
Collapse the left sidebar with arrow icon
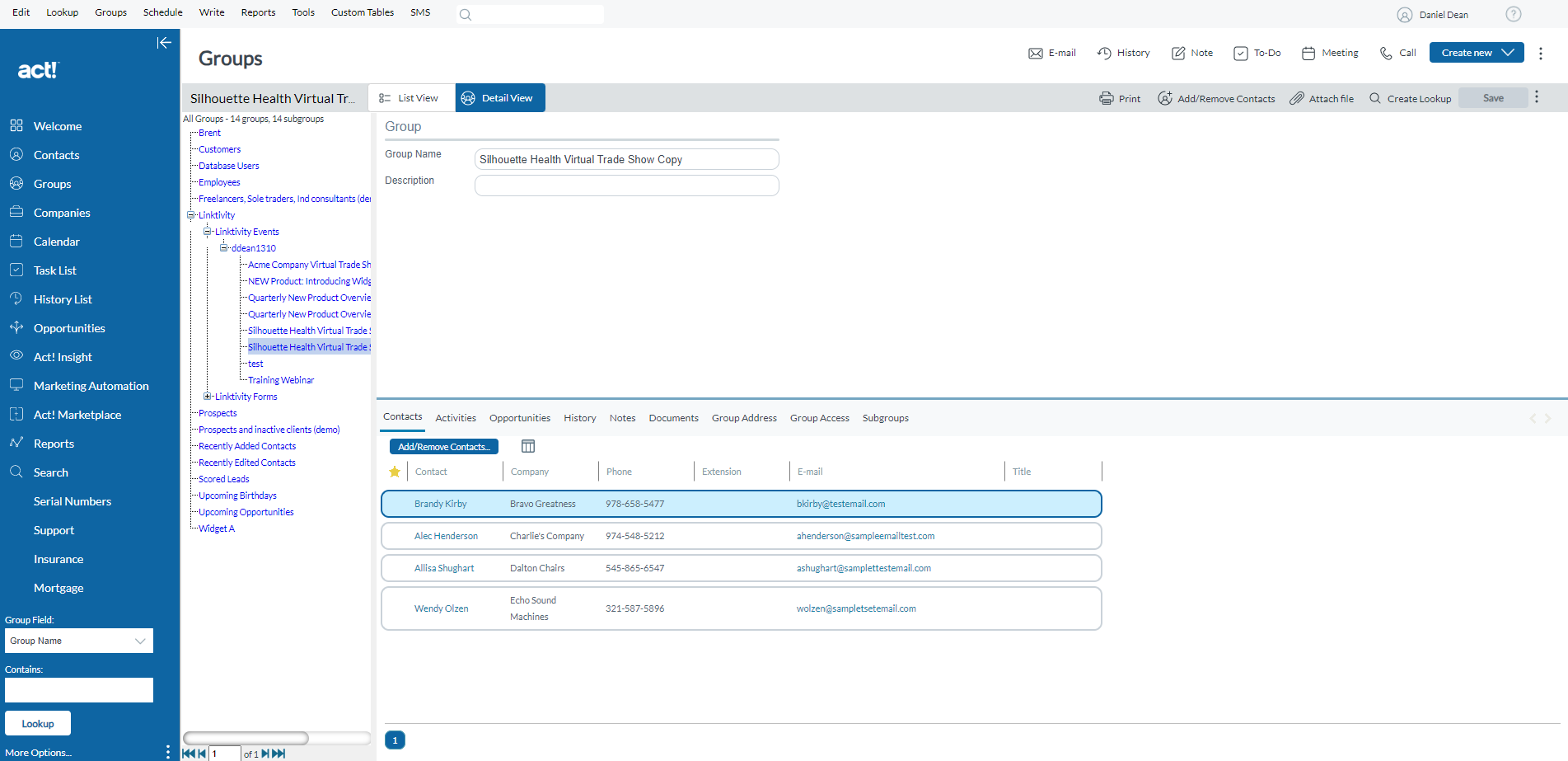pyautogui.click(x=164, y=43)
